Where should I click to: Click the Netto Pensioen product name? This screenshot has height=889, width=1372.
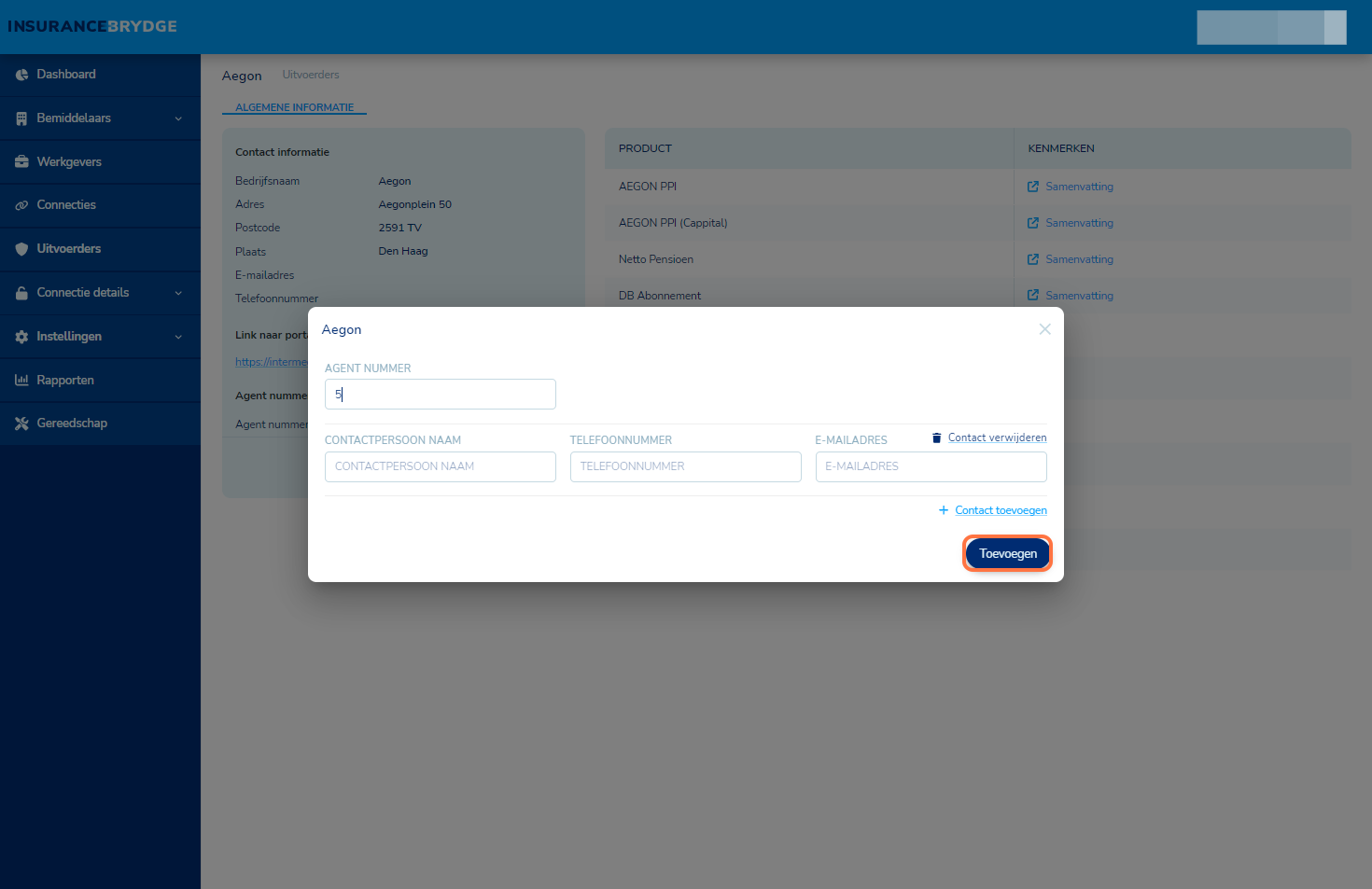pyautogui.click(x=656, y=259)
